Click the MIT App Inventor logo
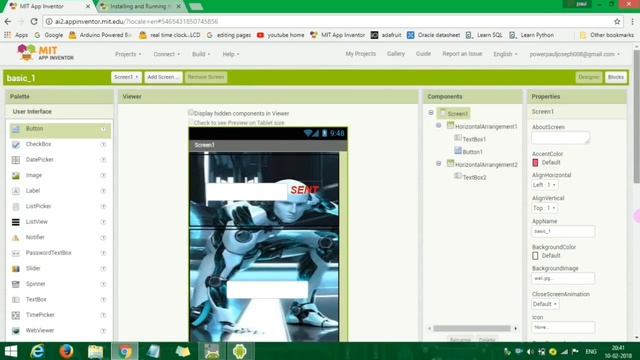The height and width of the screenshot is (360, 640). 45,53
